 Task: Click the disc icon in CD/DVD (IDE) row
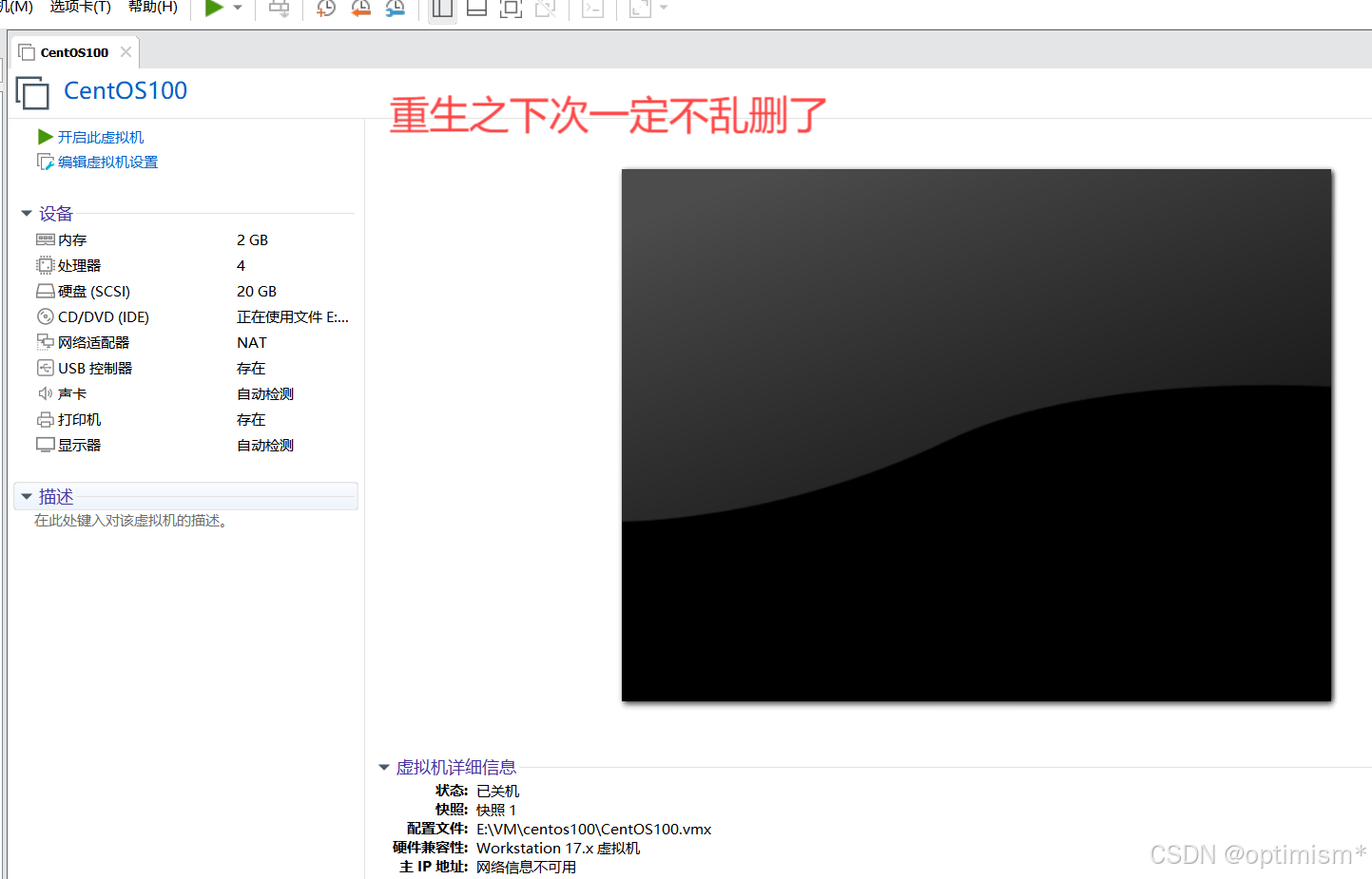tap(46, 316)
